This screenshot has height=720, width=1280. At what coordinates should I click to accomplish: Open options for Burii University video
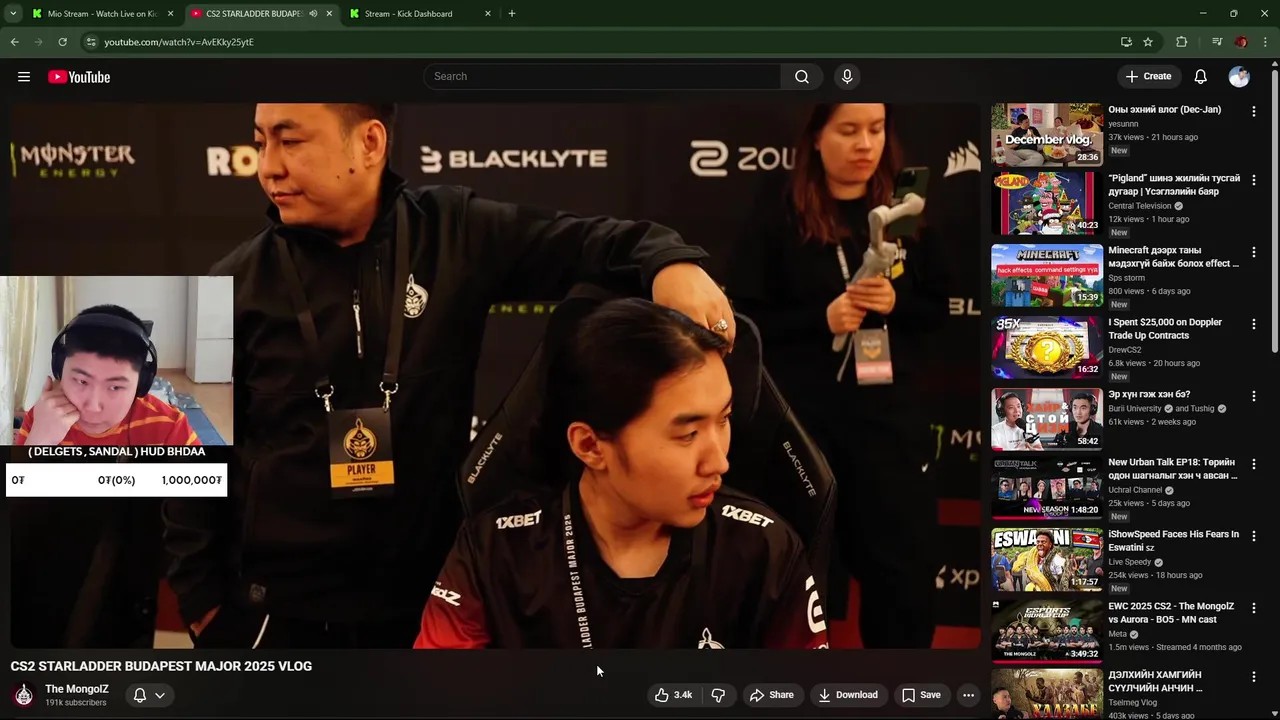[x=1254, y=397]
